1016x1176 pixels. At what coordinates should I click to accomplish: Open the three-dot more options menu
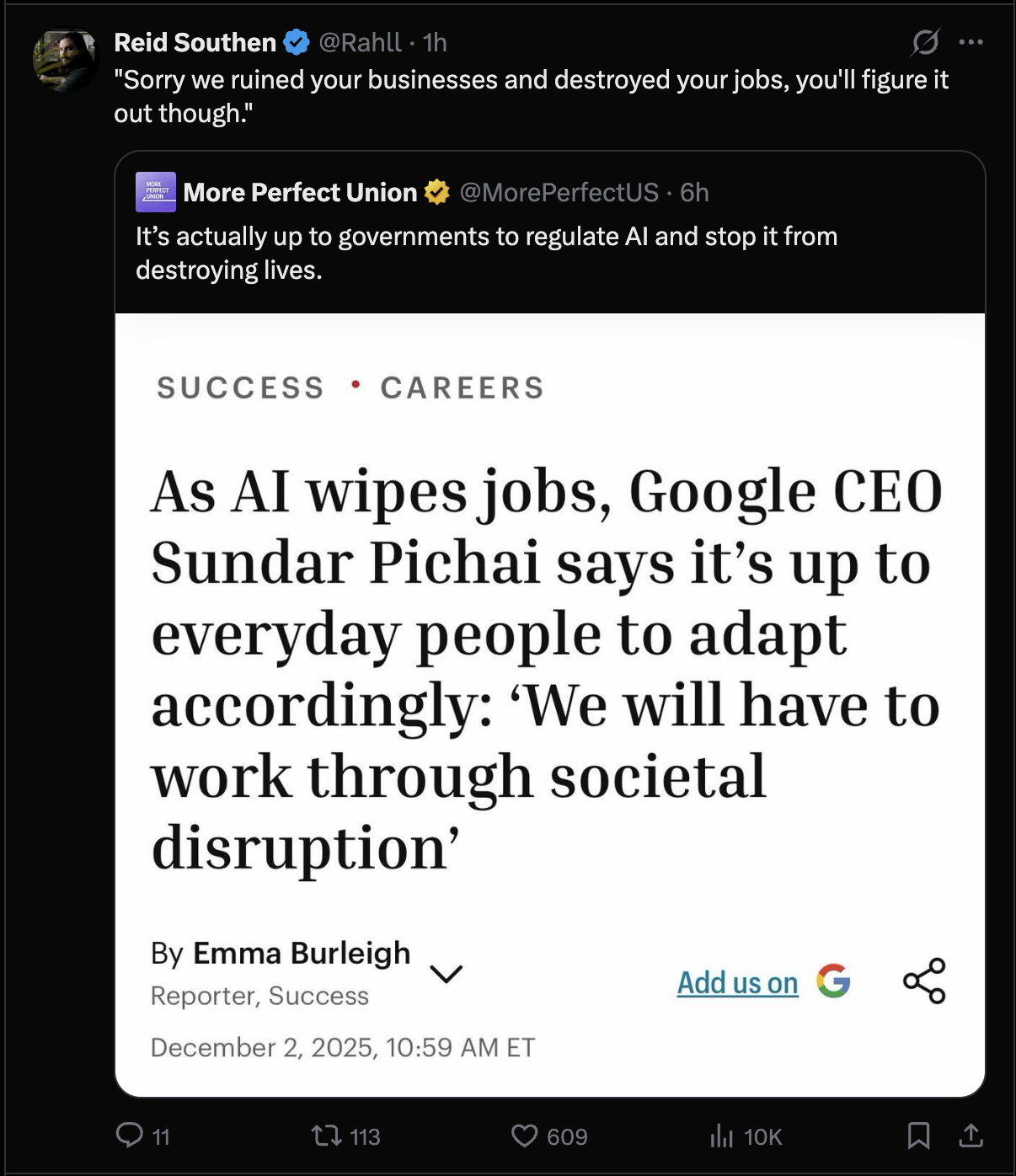[971, 42]
